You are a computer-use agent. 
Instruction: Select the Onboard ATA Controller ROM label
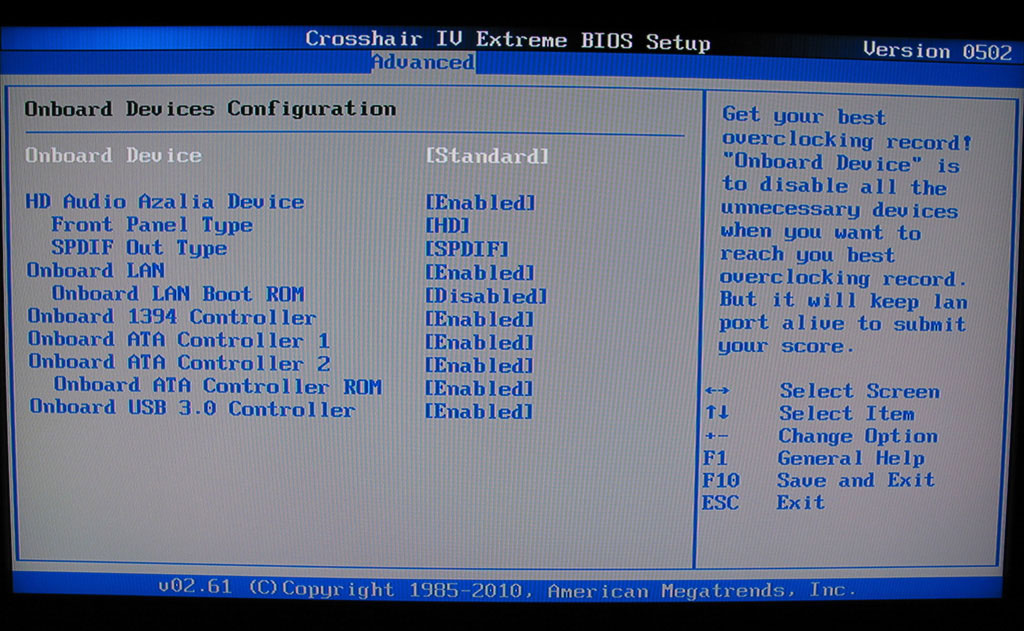[x=217, y=386]
